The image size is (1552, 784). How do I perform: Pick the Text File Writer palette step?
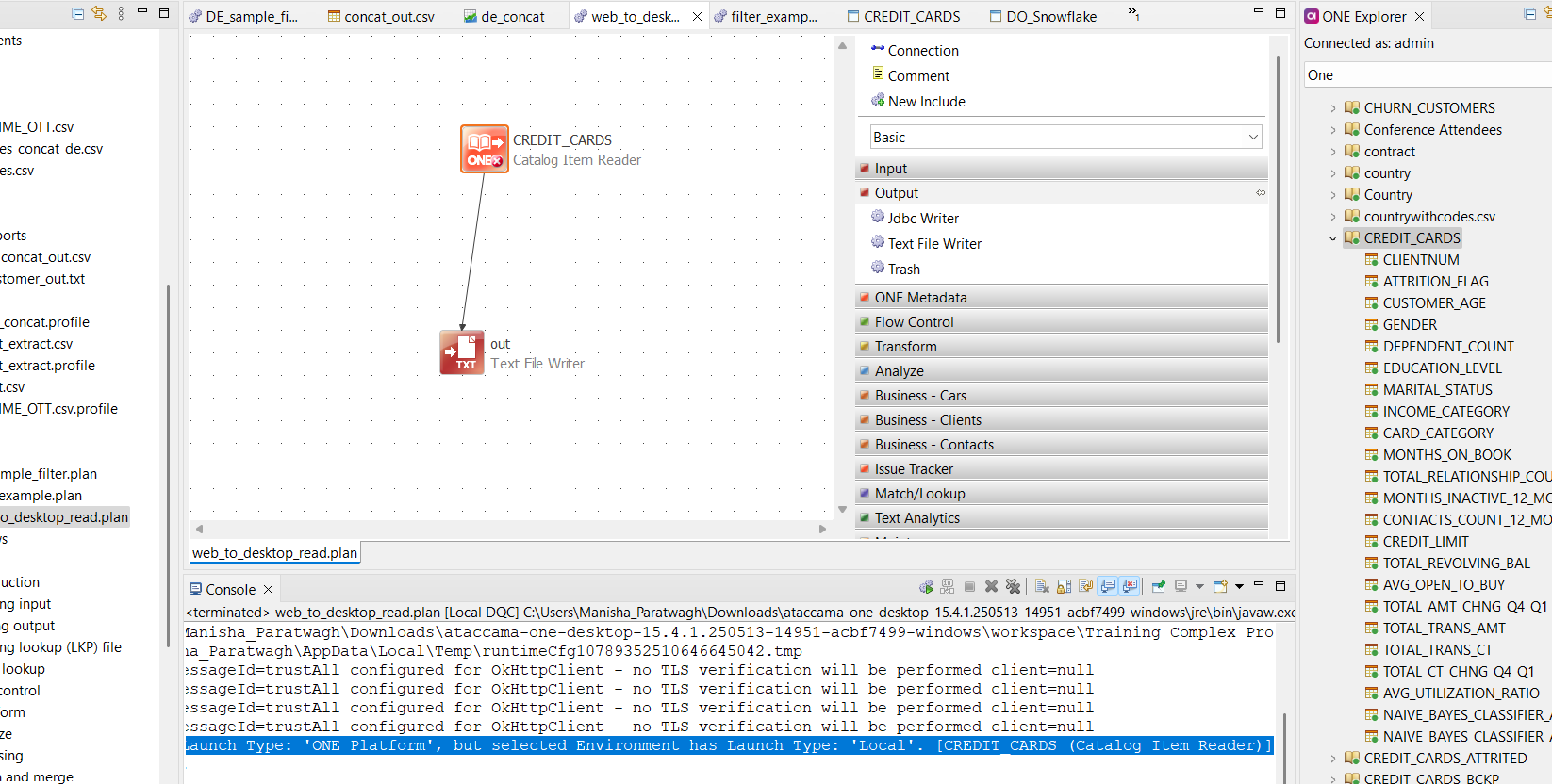(x=926, y=243)
